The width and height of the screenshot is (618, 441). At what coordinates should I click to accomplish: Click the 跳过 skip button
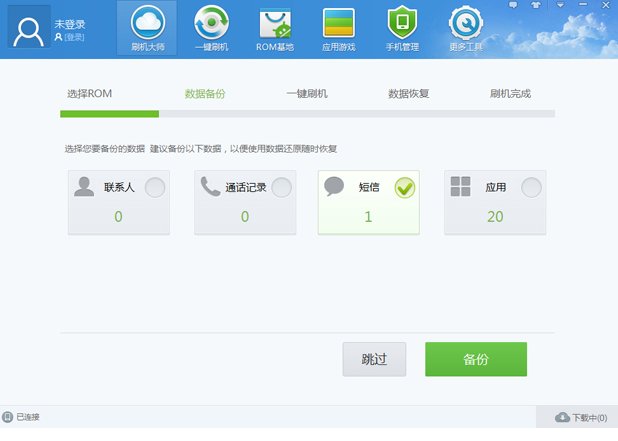374,359
